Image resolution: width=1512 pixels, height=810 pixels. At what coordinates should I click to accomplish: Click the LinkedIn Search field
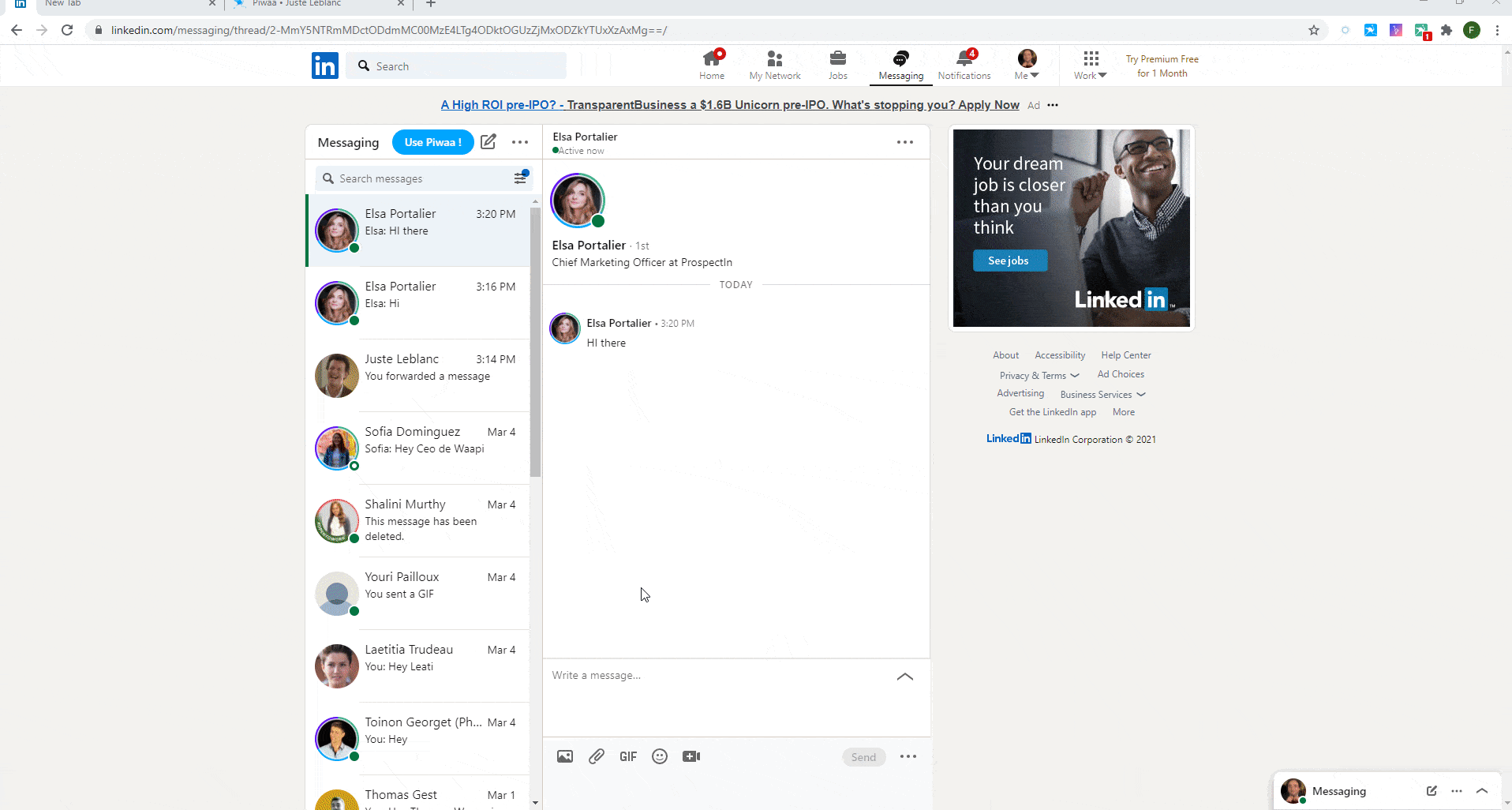coord(456,66)
